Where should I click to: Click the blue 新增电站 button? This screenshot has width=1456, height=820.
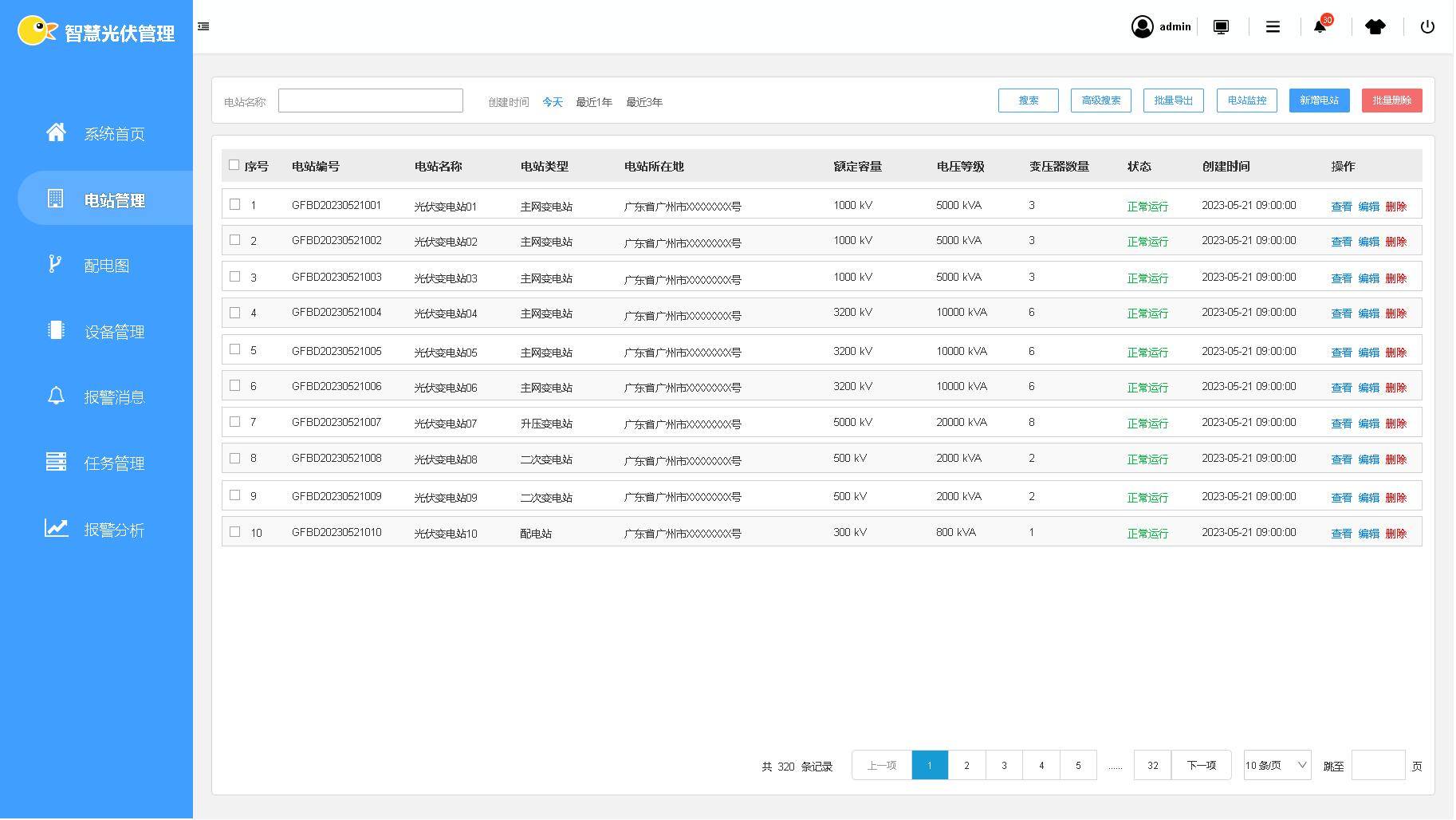1319,101
